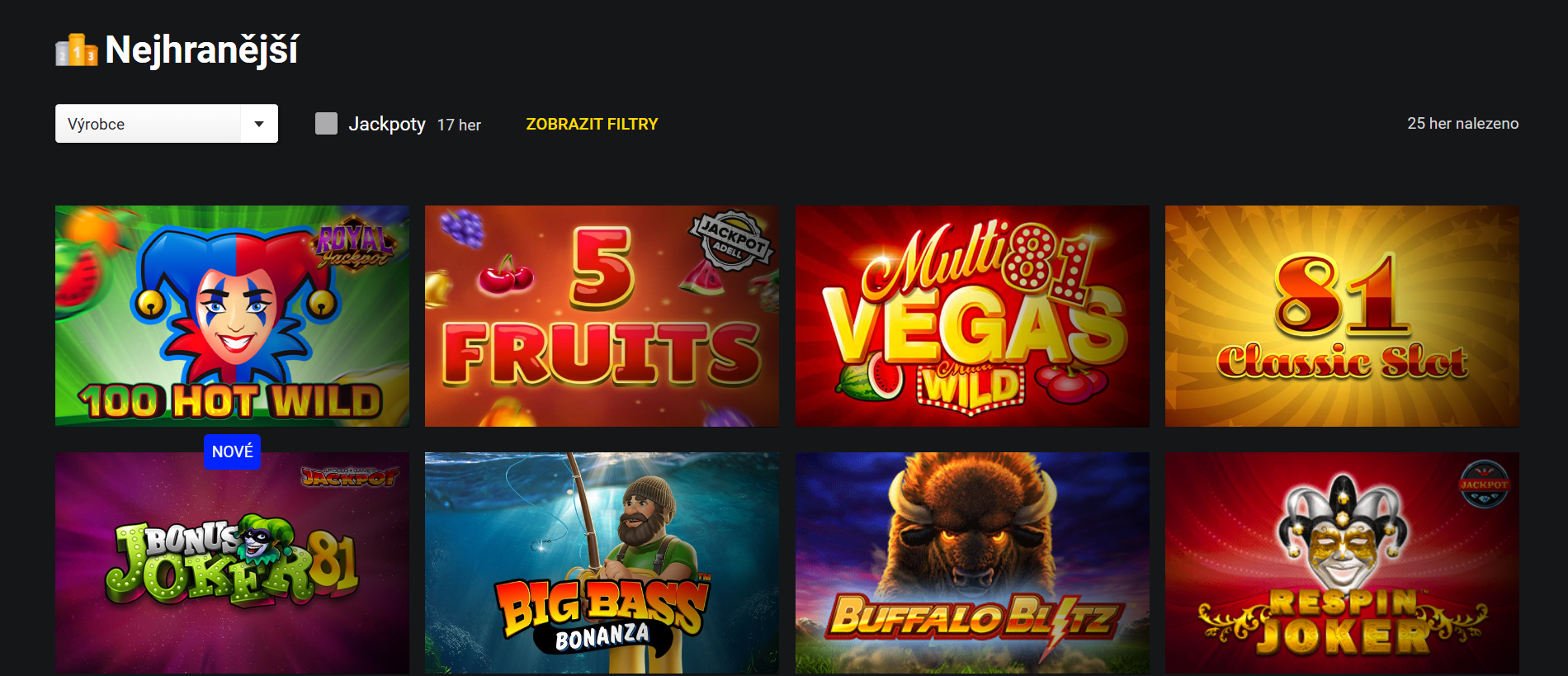This screenshot has width=1568, height=676.
Task: Click the 17 her jackpot count
Action: 459,125
